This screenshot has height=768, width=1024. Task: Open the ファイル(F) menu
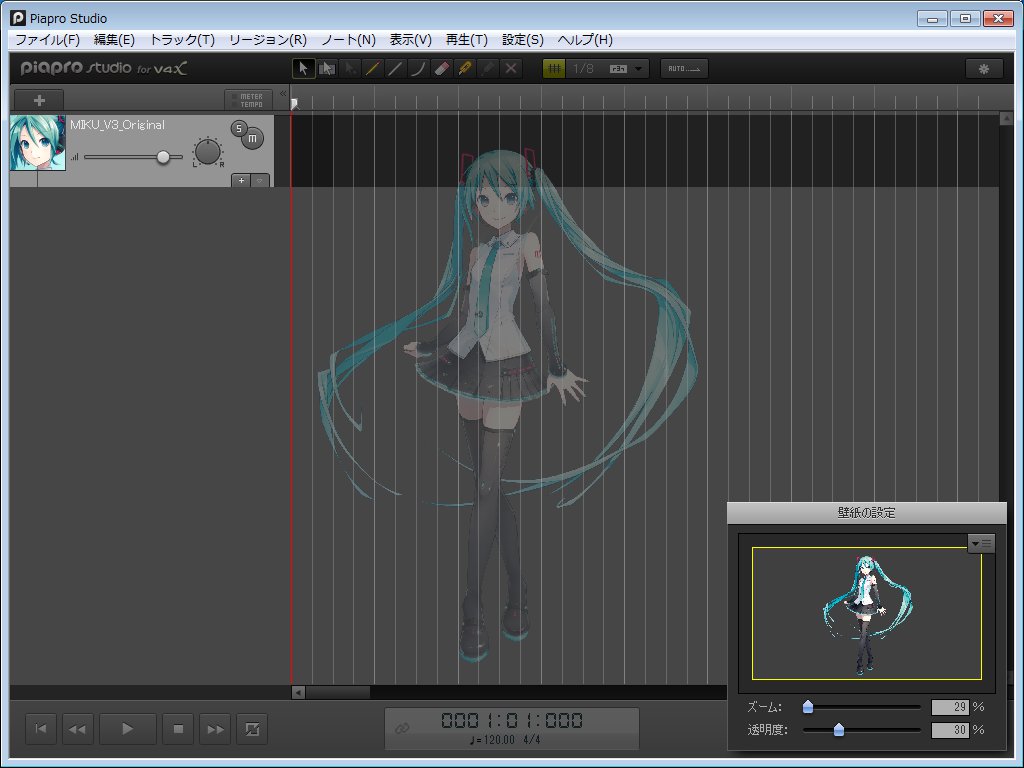[x=47, y=40]
